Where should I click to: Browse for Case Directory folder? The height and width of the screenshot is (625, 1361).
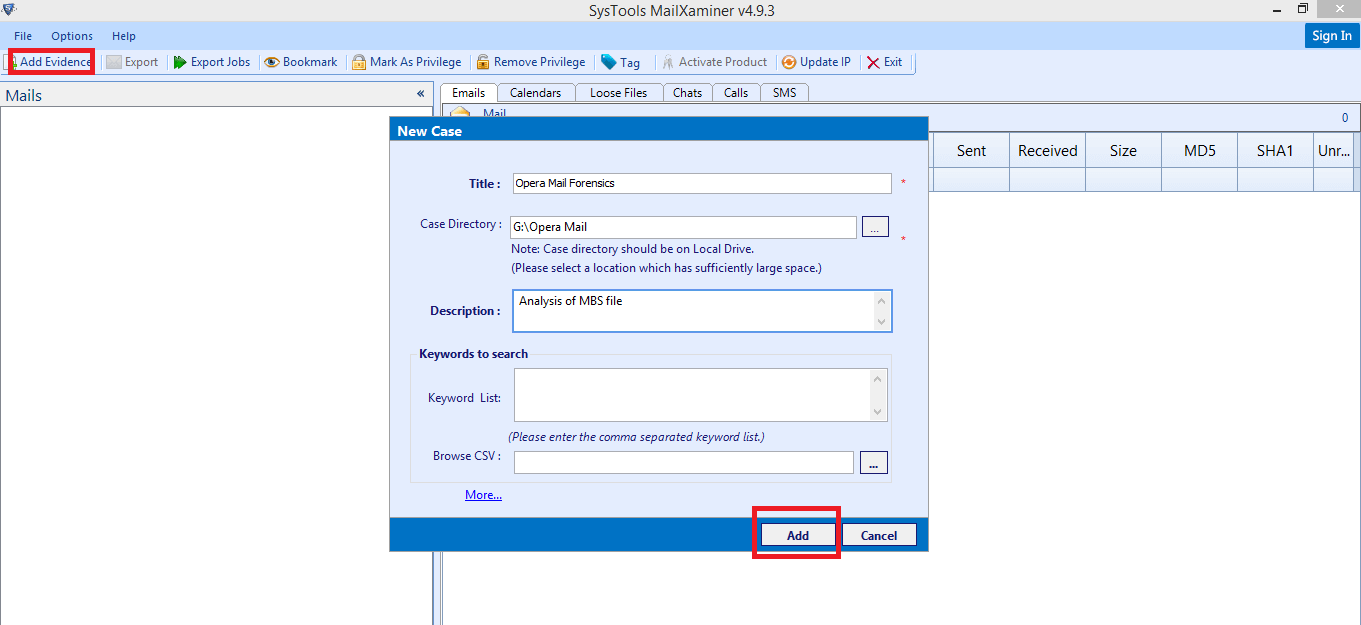(x=875, y=227)
